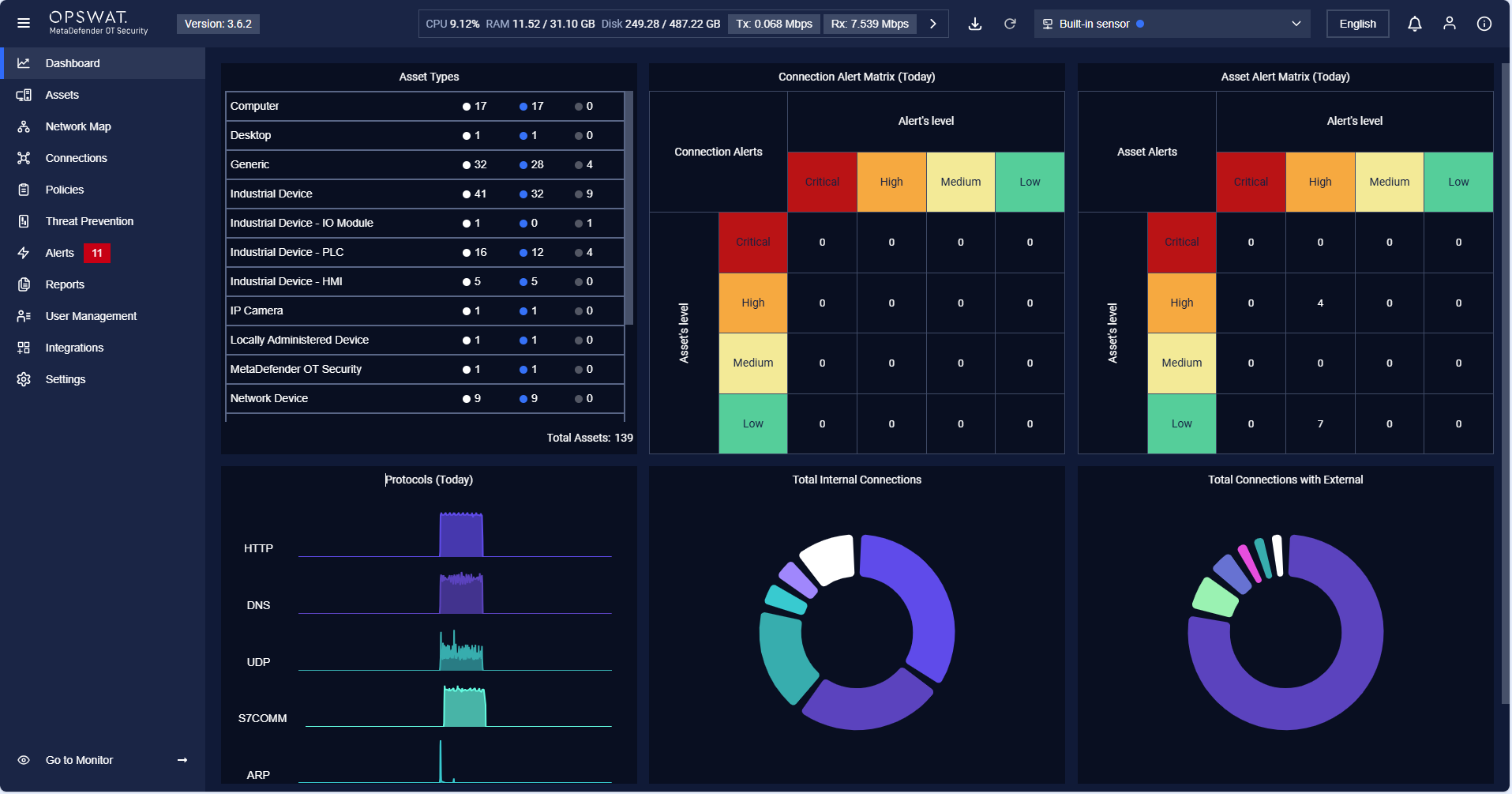The width and height of the screenshot is (1512, 794).
Task: Open the user profile icon
Action: (1449, 24)
